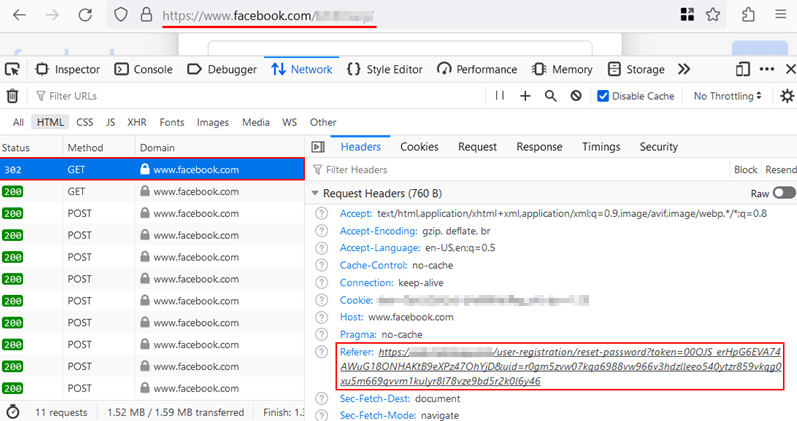Open request blocking icon

click(576, 96)
